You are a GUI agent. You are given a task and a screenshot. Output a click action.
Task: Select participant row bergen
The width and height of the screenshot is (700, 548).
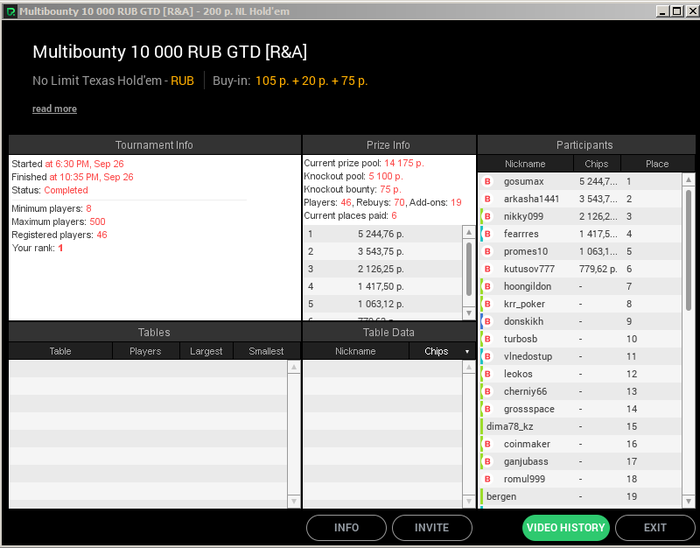580,496
